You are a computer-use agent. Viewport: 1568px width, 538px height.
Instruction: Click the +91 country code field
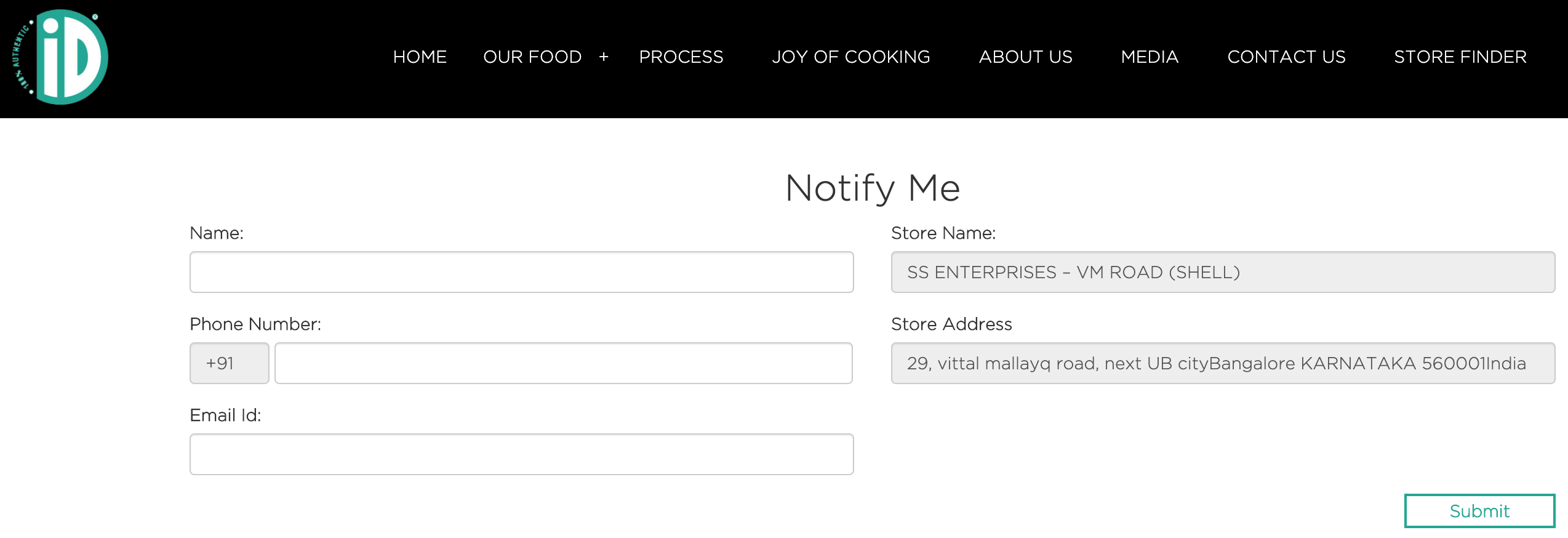pyautogui.click(x=229, y=363)
